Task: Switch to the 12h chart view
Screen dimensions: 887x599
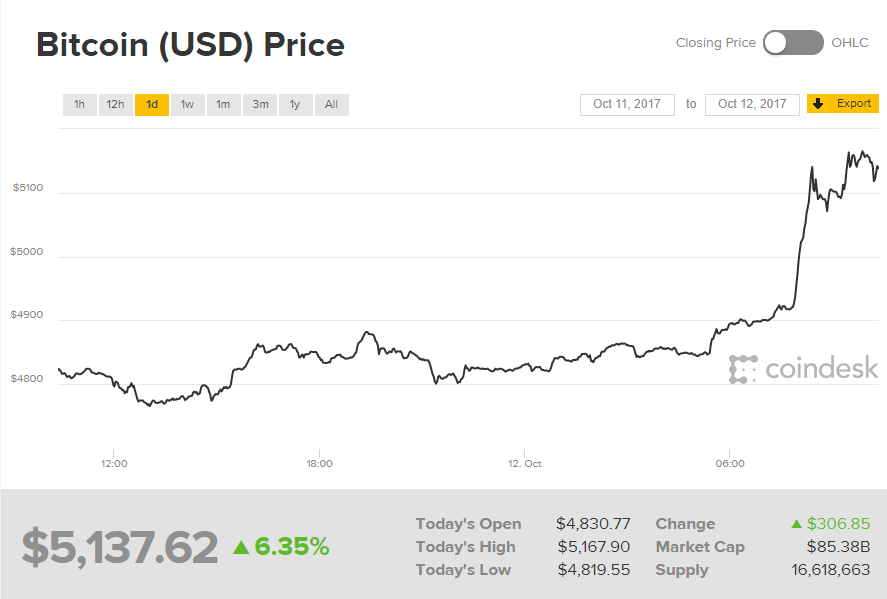Action: click(115, 104)
